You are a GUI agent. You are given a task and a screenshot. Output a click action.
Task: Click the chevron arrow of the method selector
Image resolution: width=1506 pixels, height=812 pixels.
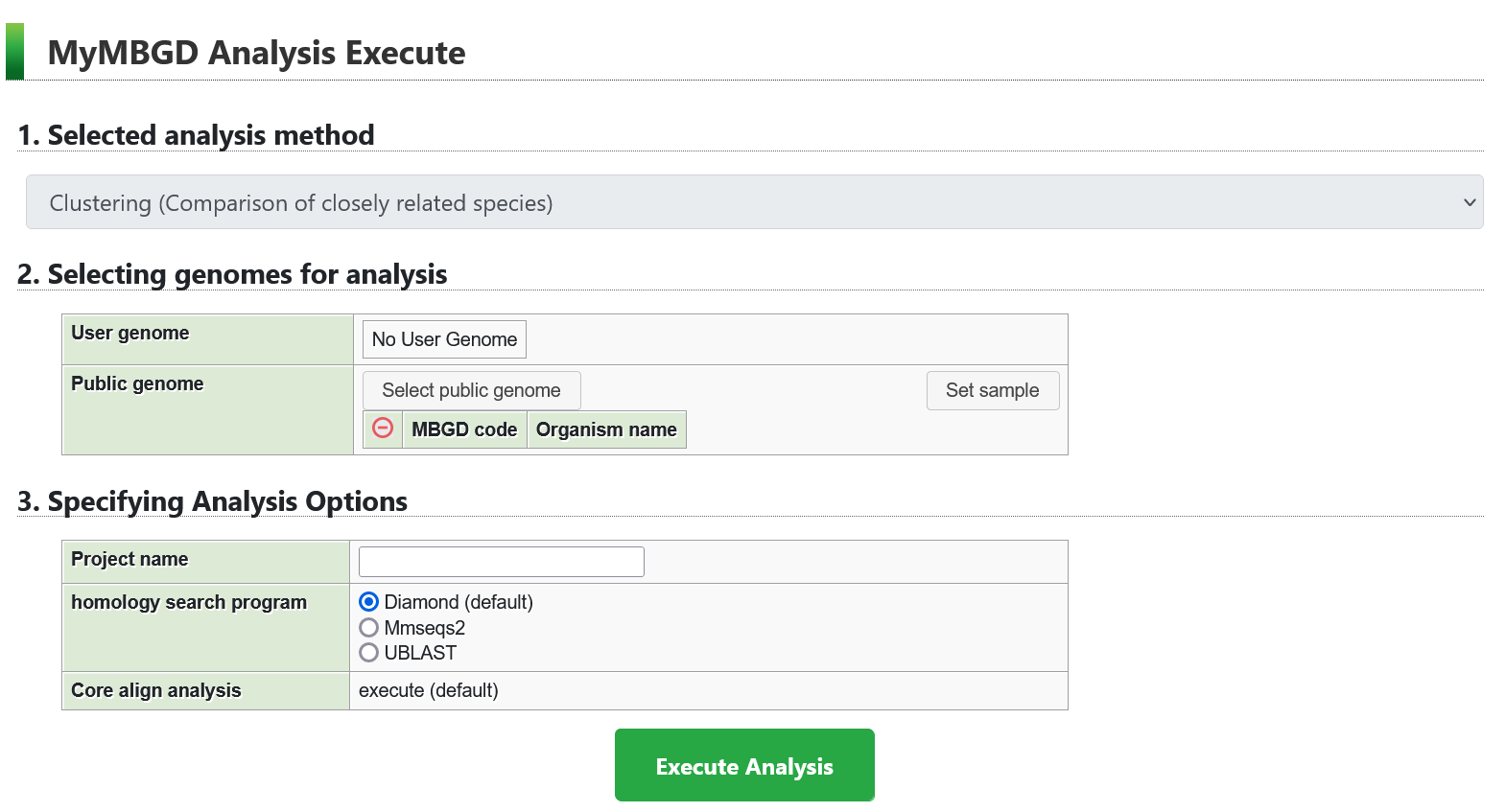tap(1469, 202)
